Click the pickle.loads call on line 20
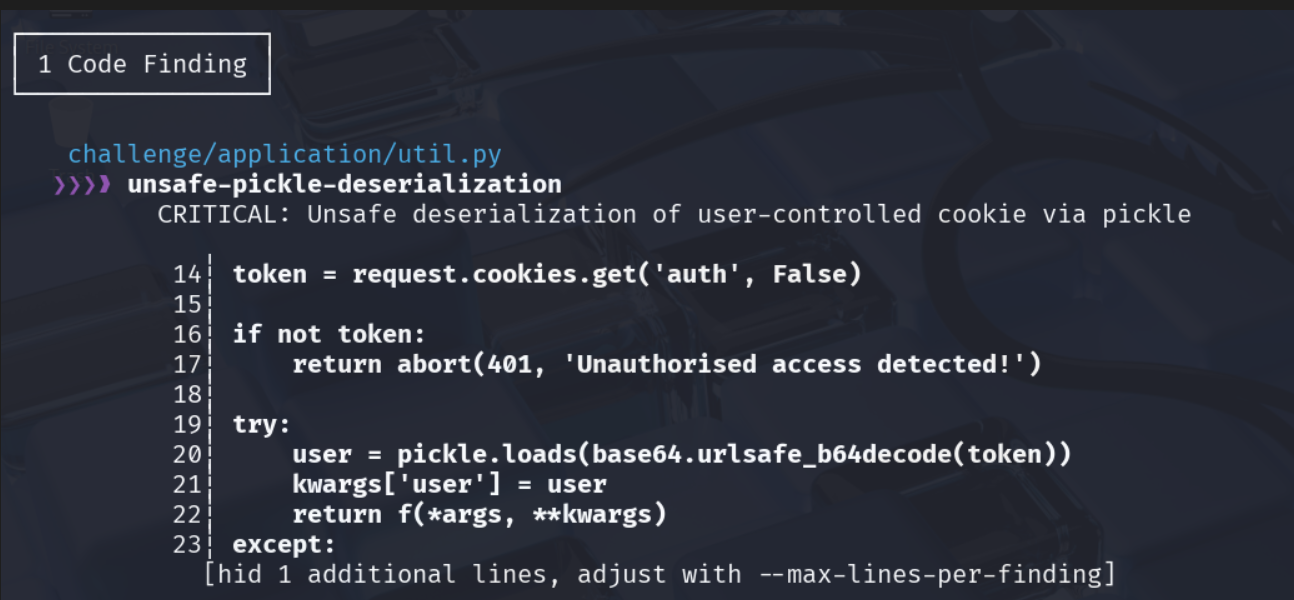This screenshot has height=600, width=1294. point(734,455)
